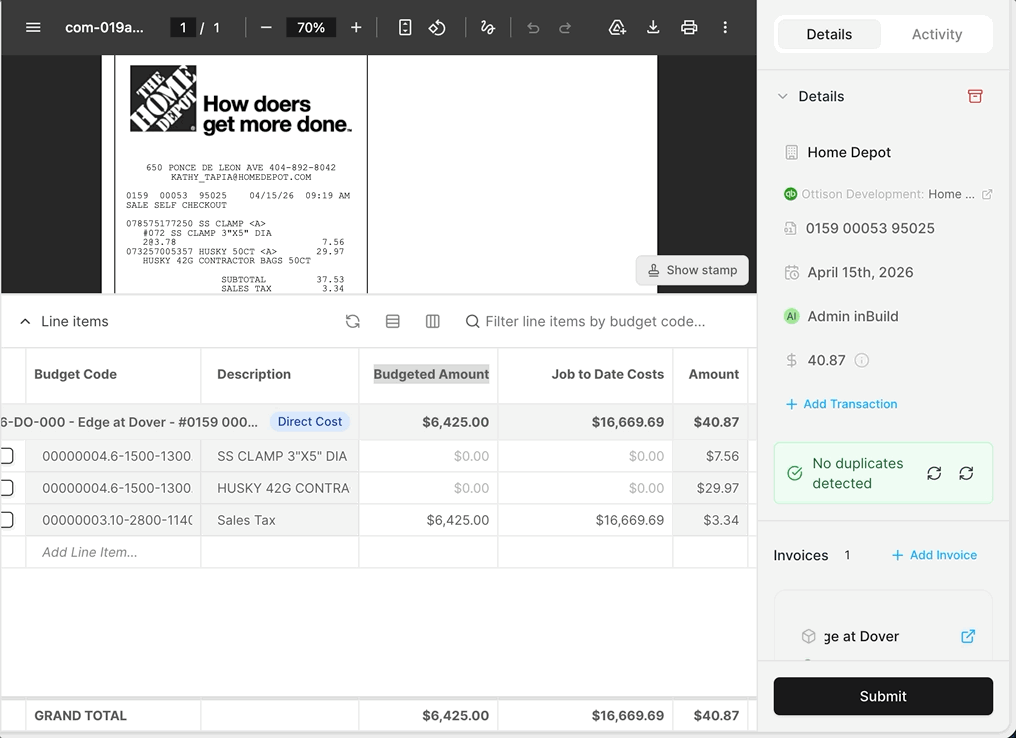Click the Home Depot vendor name
1016x738 pixels.
point(849,152)
